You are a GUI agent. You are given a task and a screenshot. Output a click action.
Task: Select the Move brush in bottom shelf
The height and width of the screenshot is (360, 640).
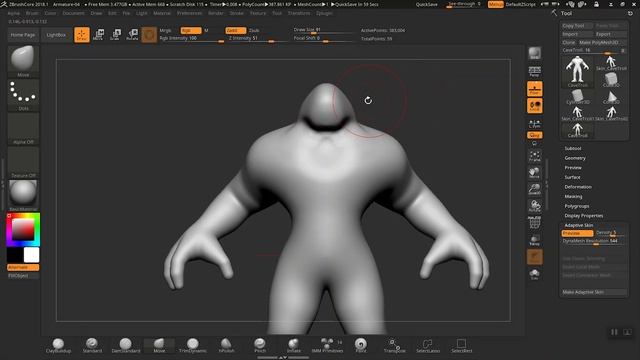tap(159, 345)
